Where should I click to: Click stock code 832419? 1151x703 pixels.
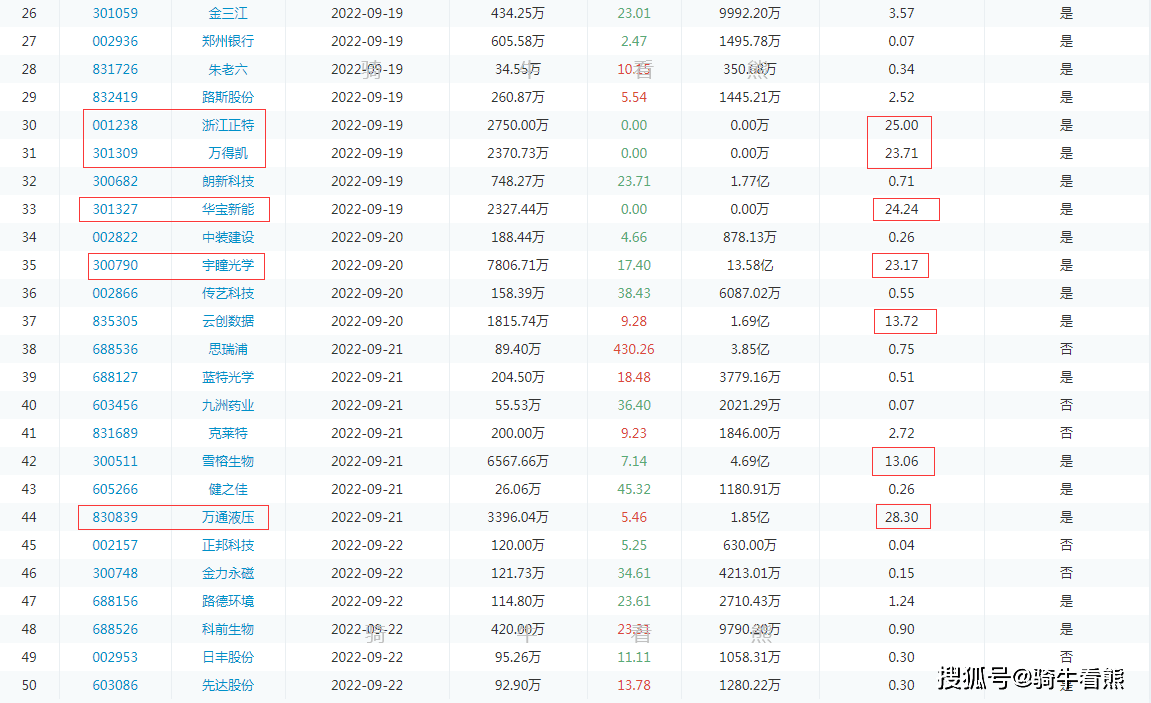coord(115,97)
